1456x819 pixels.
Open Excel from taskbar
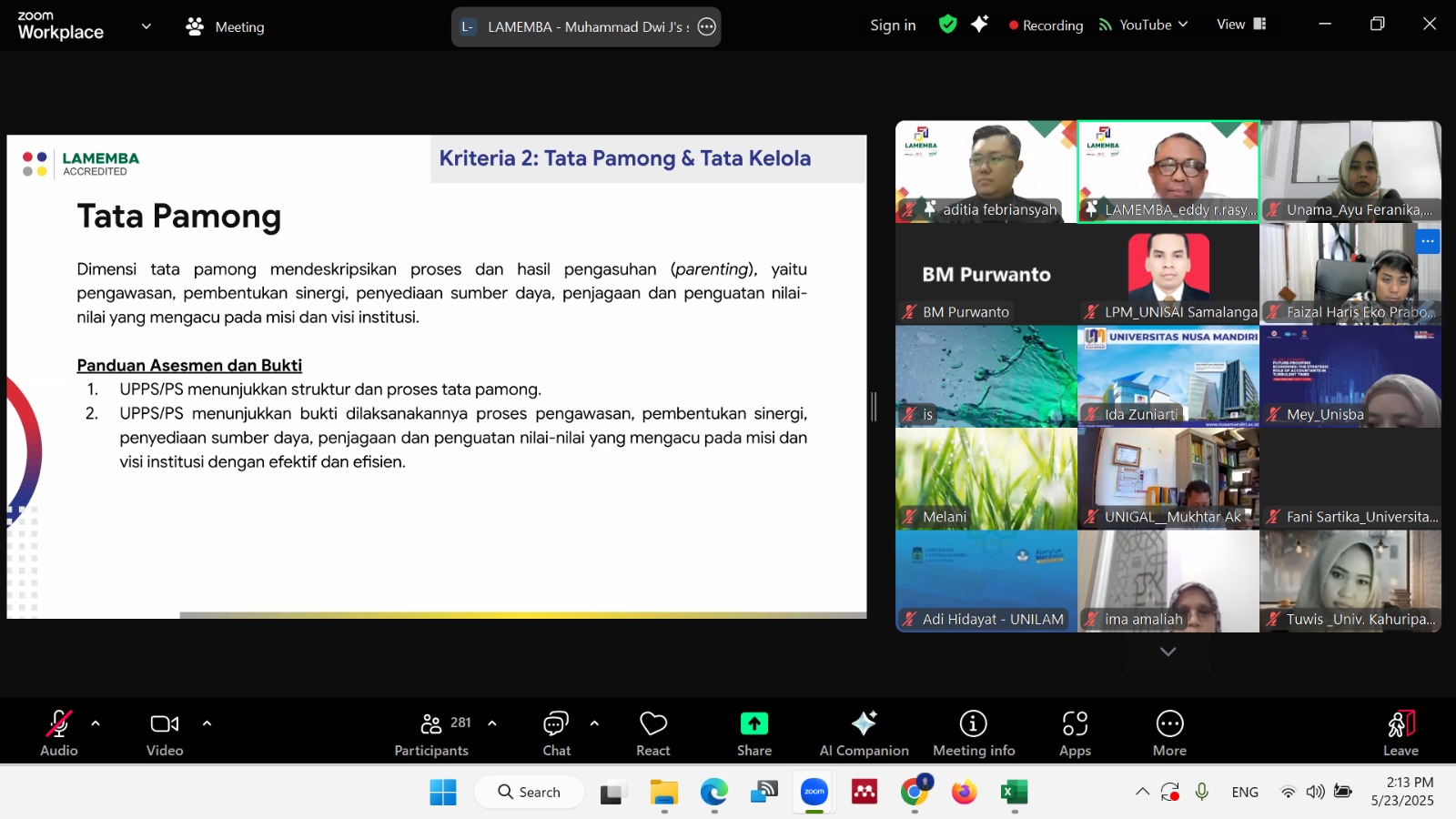coord(1014,793)
